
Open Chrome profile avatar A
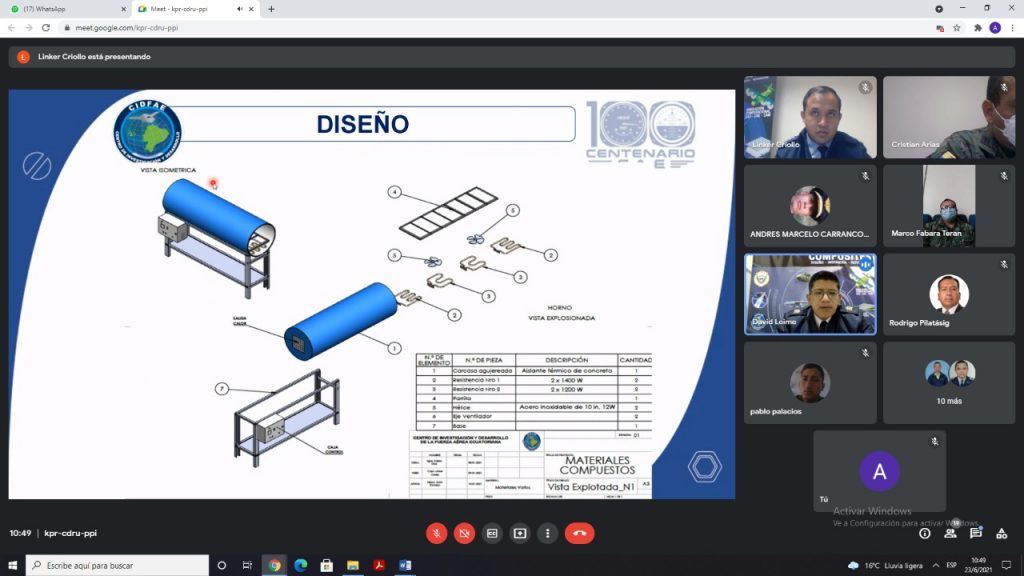tap(995, 28)
